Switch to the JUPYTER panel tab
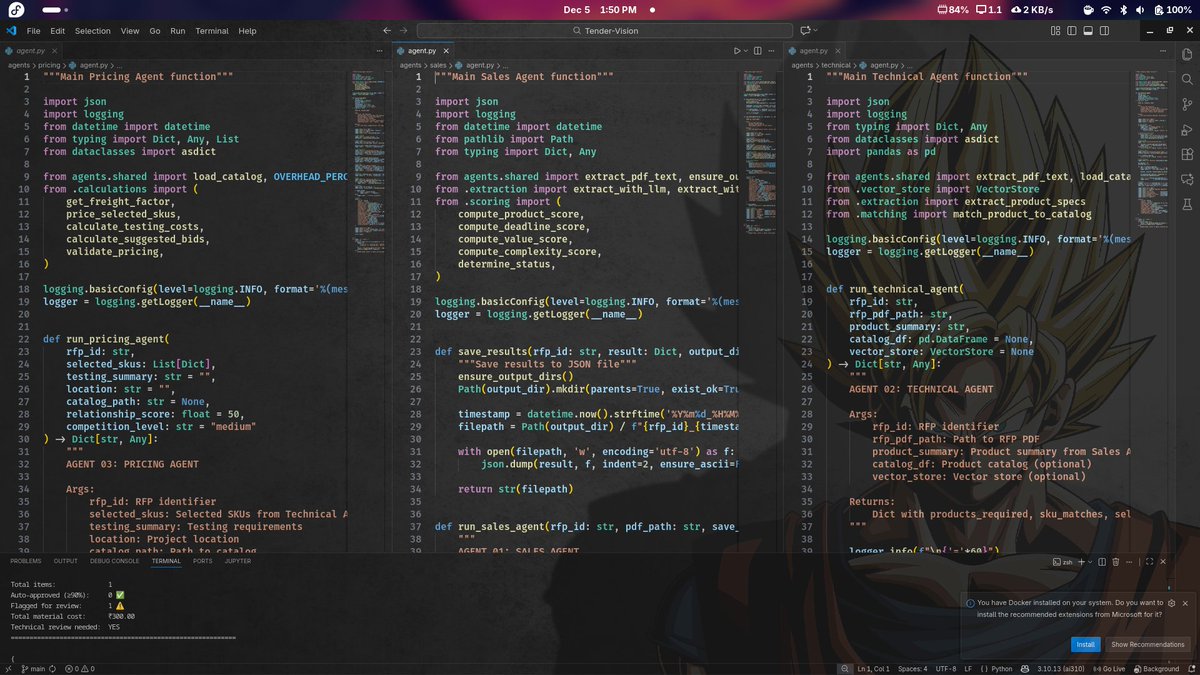Screen dimensions: 1200x675 point(238,561)
